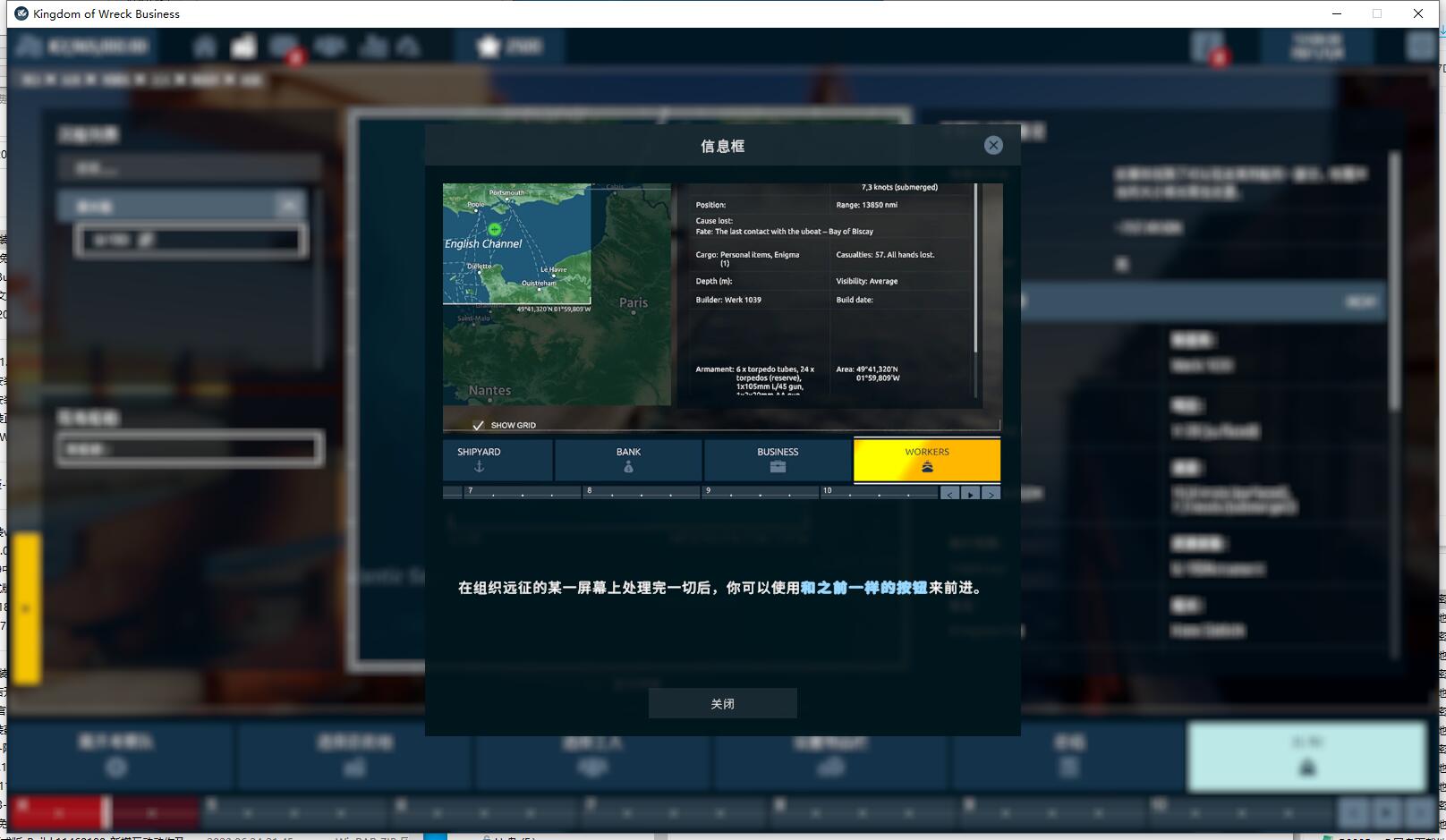This screenshot has height=840, width=1446.
Task: Select the BUSINESS tab
Action: (x=778, y=459)
